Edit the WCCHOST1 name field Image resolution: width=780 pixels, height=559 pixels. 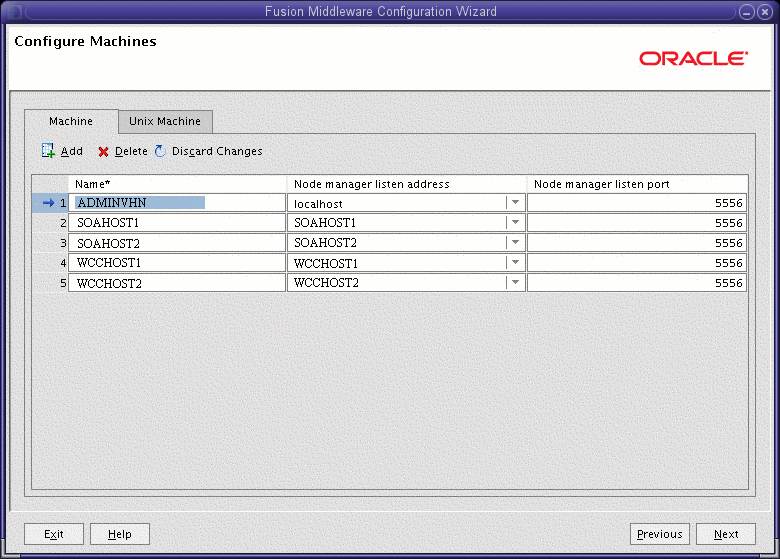pos(177,263)
